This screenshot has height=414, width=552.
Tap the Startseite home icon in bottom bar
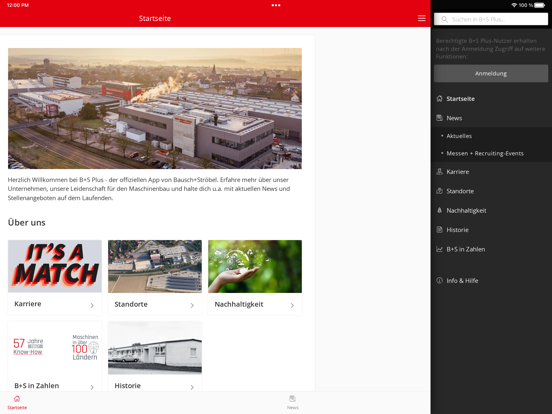pos(17,399)
